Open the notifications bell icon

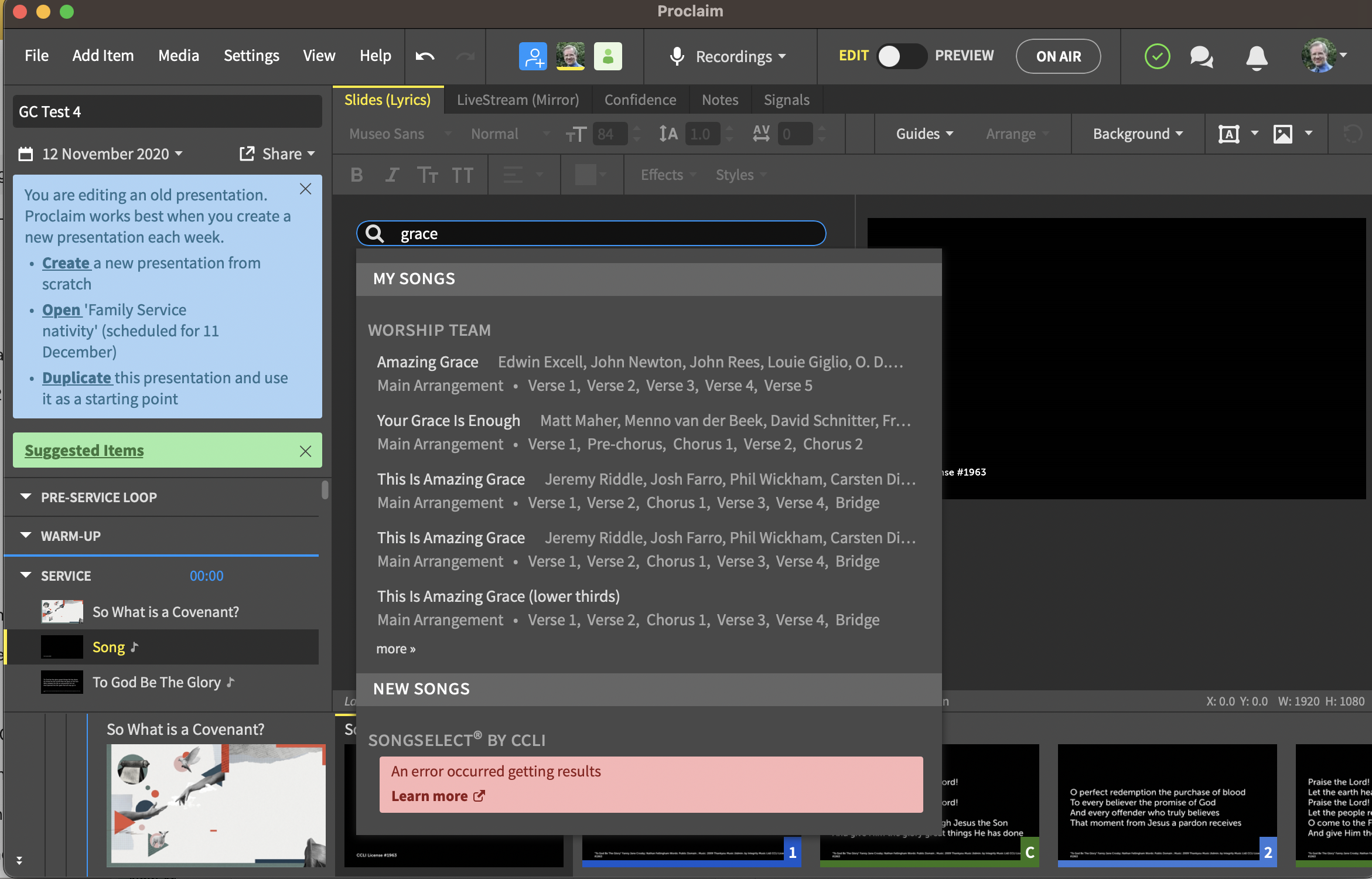pyautogui.click(x=1256, y=57)
